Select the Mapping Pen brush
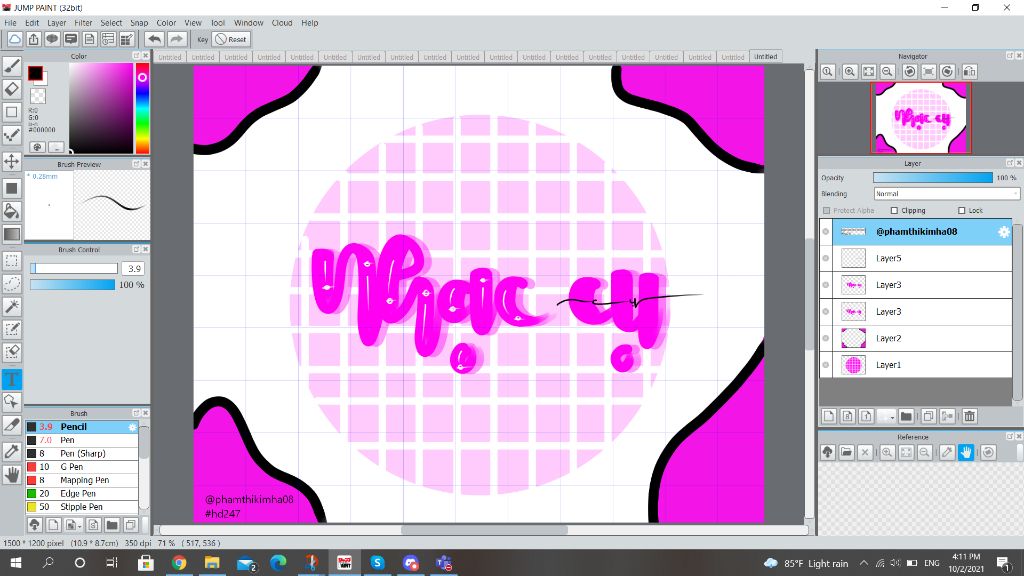Image resolution: width=1024 pixels, height=576 pixels. coord(82,480)
